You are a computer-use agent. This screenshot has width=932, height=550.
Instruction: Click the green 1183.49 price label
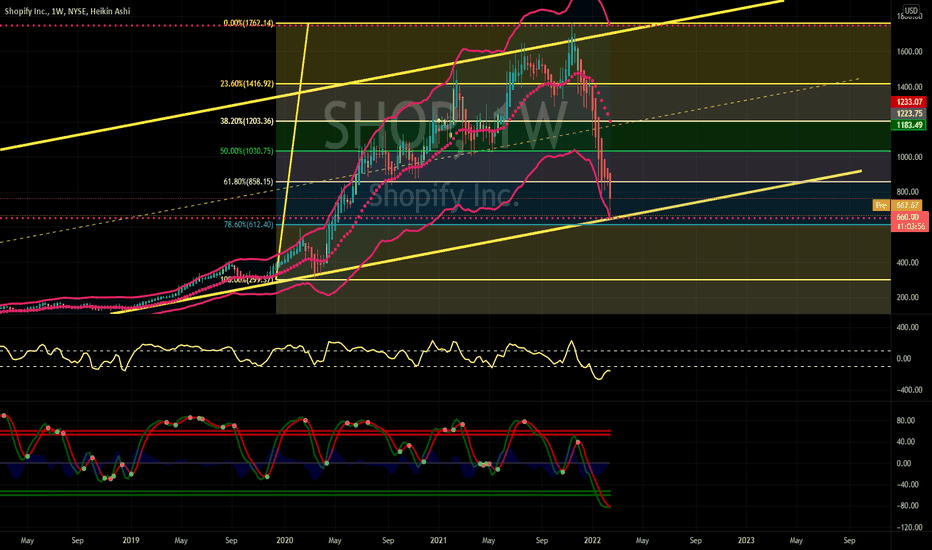[x=909, y=125]
